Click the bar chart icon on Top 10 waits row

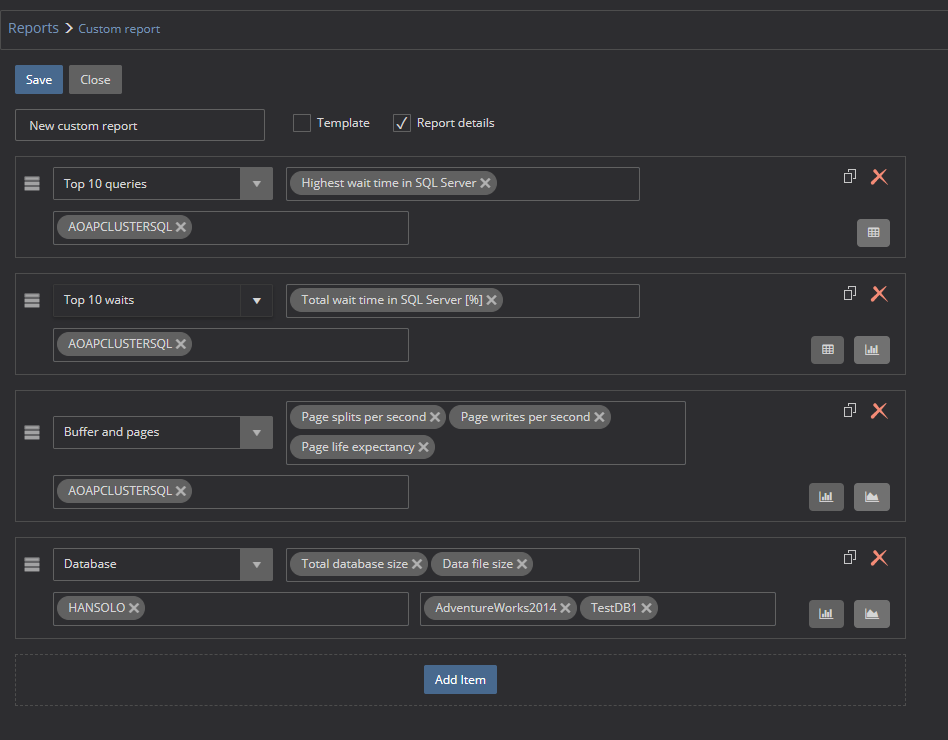coord(871,349)
